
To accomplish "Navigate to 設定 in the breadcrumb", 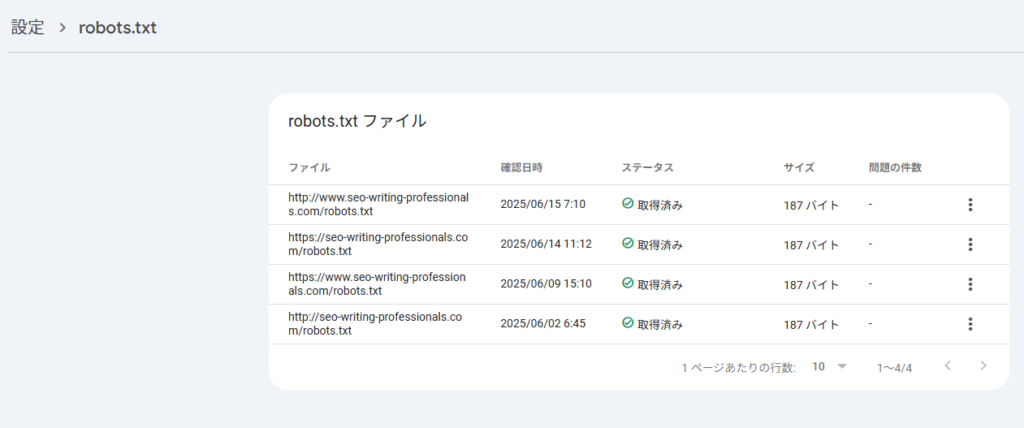I will pyautogui.click(x=28, y=27).
